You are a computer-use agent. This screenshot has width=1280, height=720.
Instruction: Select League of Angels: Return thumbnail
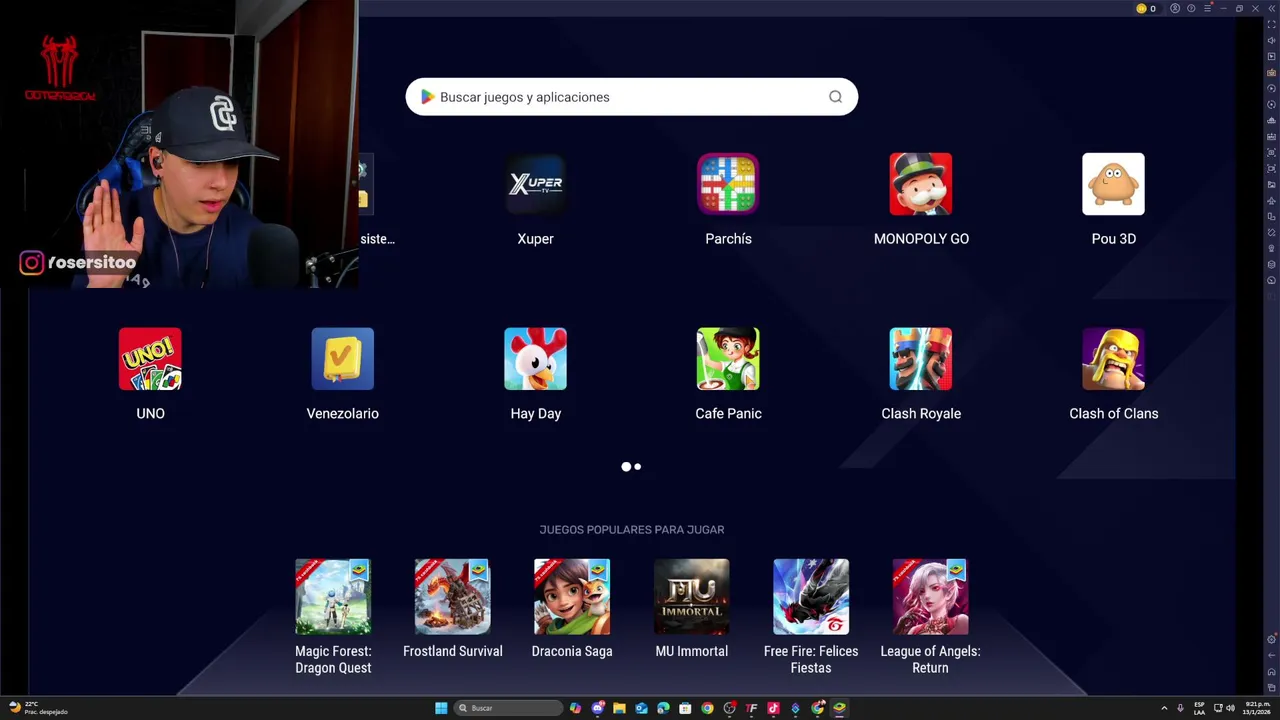pos(930,597)
